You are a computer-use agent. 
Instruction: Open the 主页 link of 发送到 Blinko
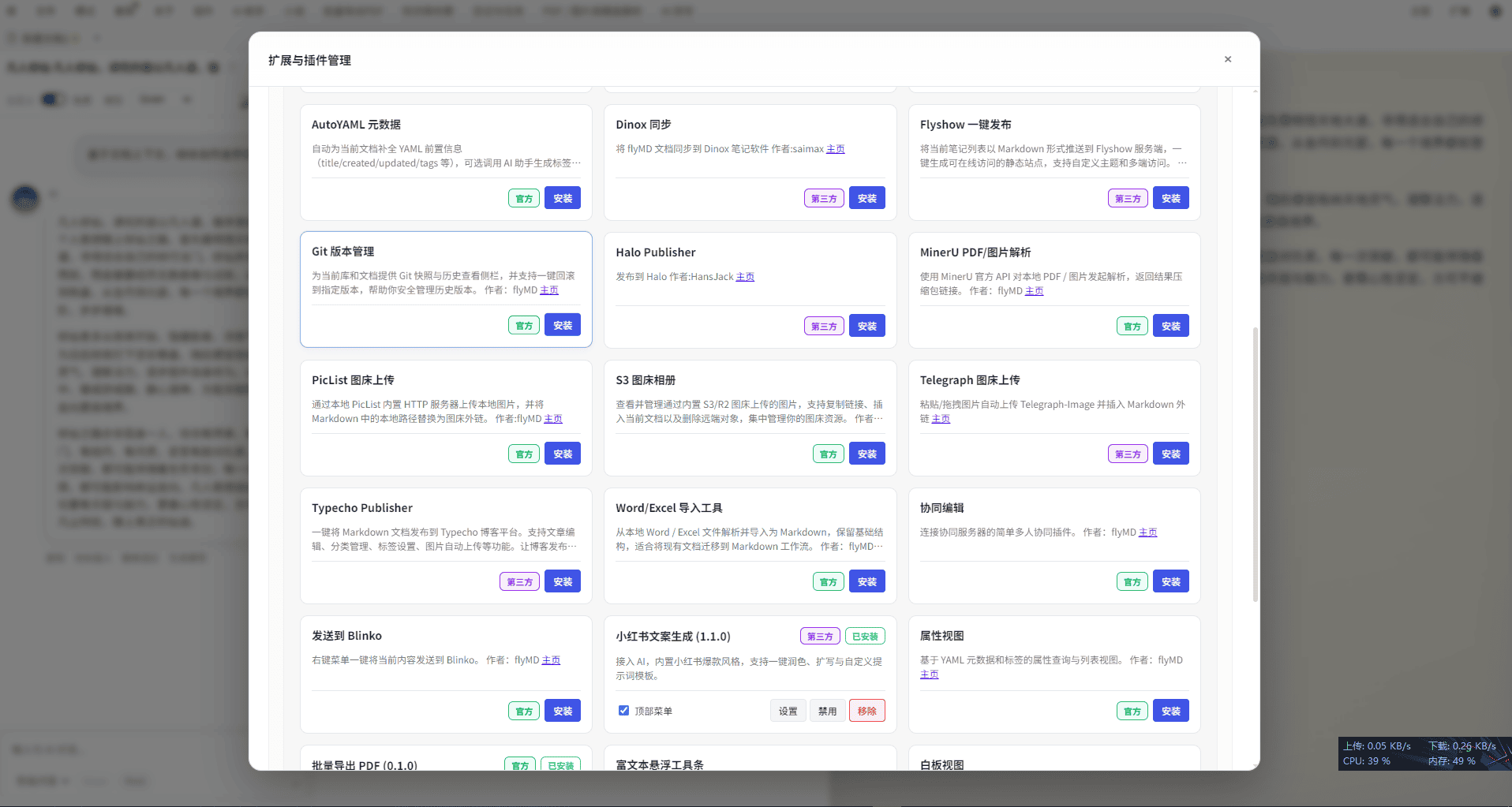point(551,660)
